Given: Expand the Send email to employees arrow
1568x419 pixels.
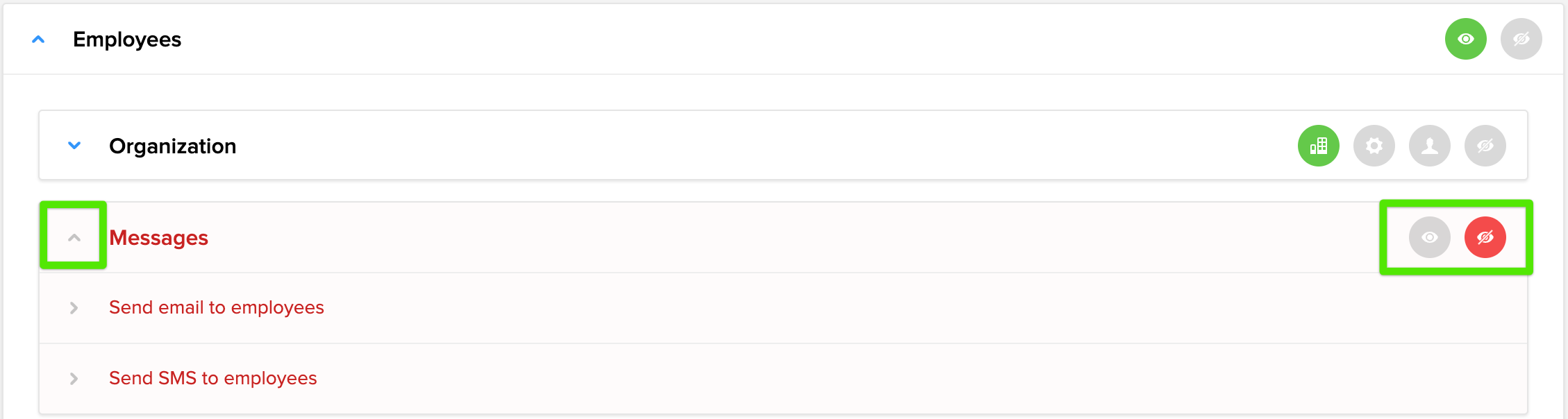Looking at the screenshot, I should 74,307.
